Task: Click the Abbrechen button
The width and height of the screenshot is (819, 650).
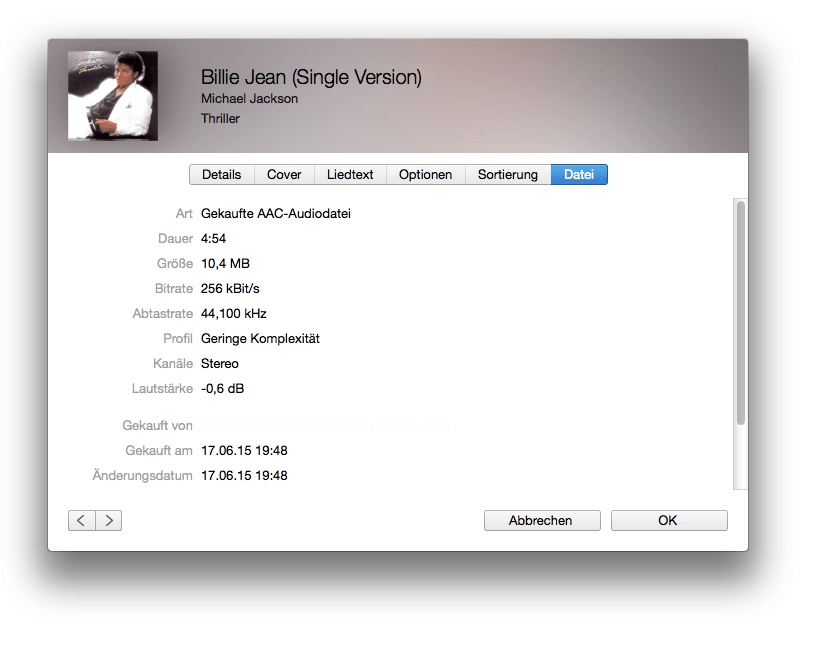Action: click(x=542, y=520)
